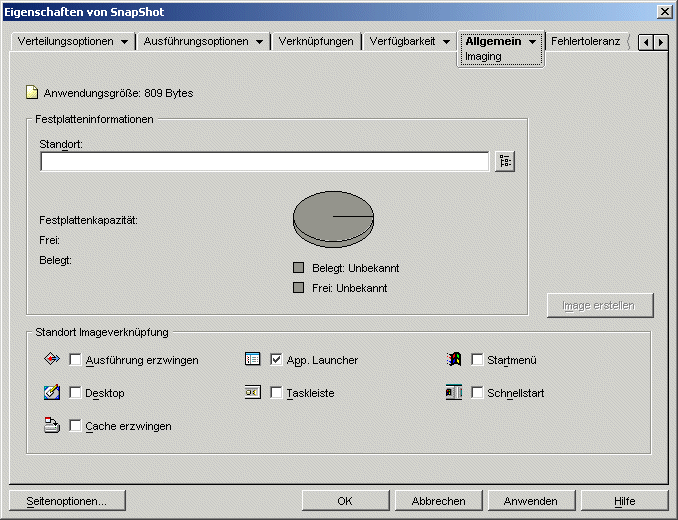The image size is (678, 520).
Task: Enable the Ausführung erzwingen checkbox
Action: coord(76,360)
